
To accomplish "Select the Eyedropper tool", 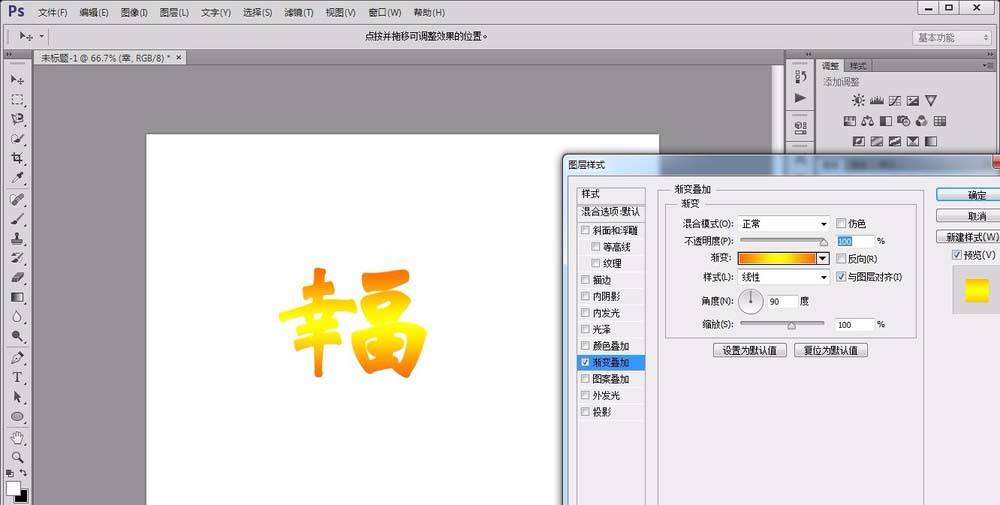I will [18, 178].
